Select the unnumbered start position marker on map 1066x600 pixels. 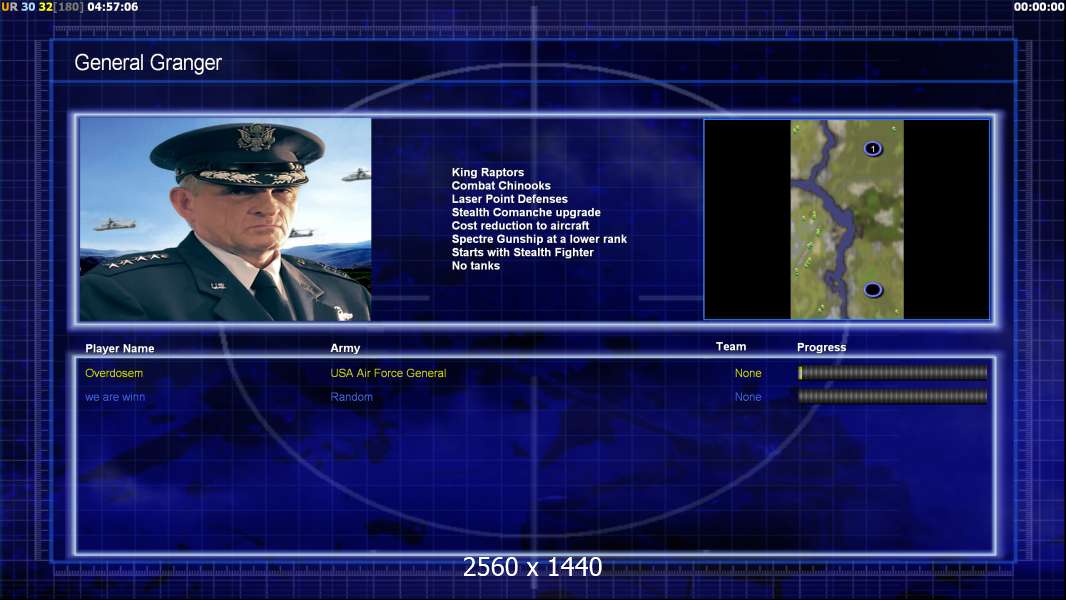click(x=873, y=290)
